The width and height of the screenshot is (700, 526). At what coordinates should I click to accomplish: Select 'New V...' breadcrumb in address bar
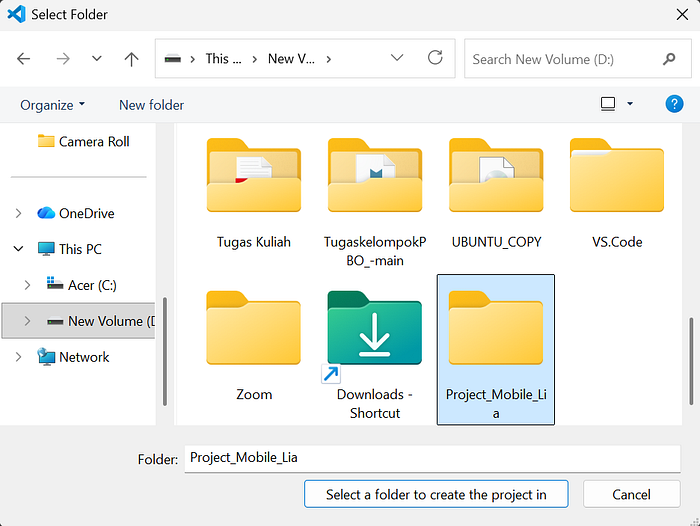click(x=291, y=59)
